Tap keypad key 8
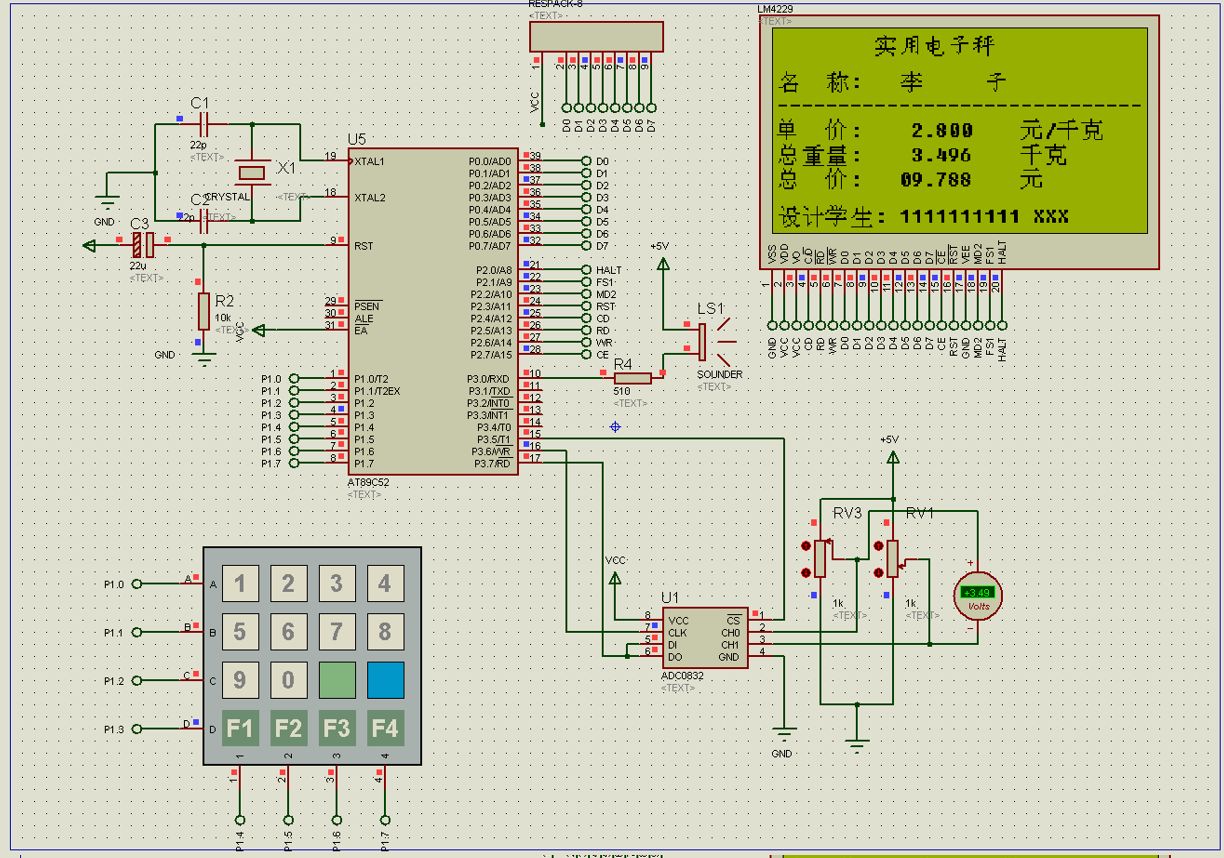This screenshot has height=858, width=1224. pyautogui.click(x=385, y=632)
